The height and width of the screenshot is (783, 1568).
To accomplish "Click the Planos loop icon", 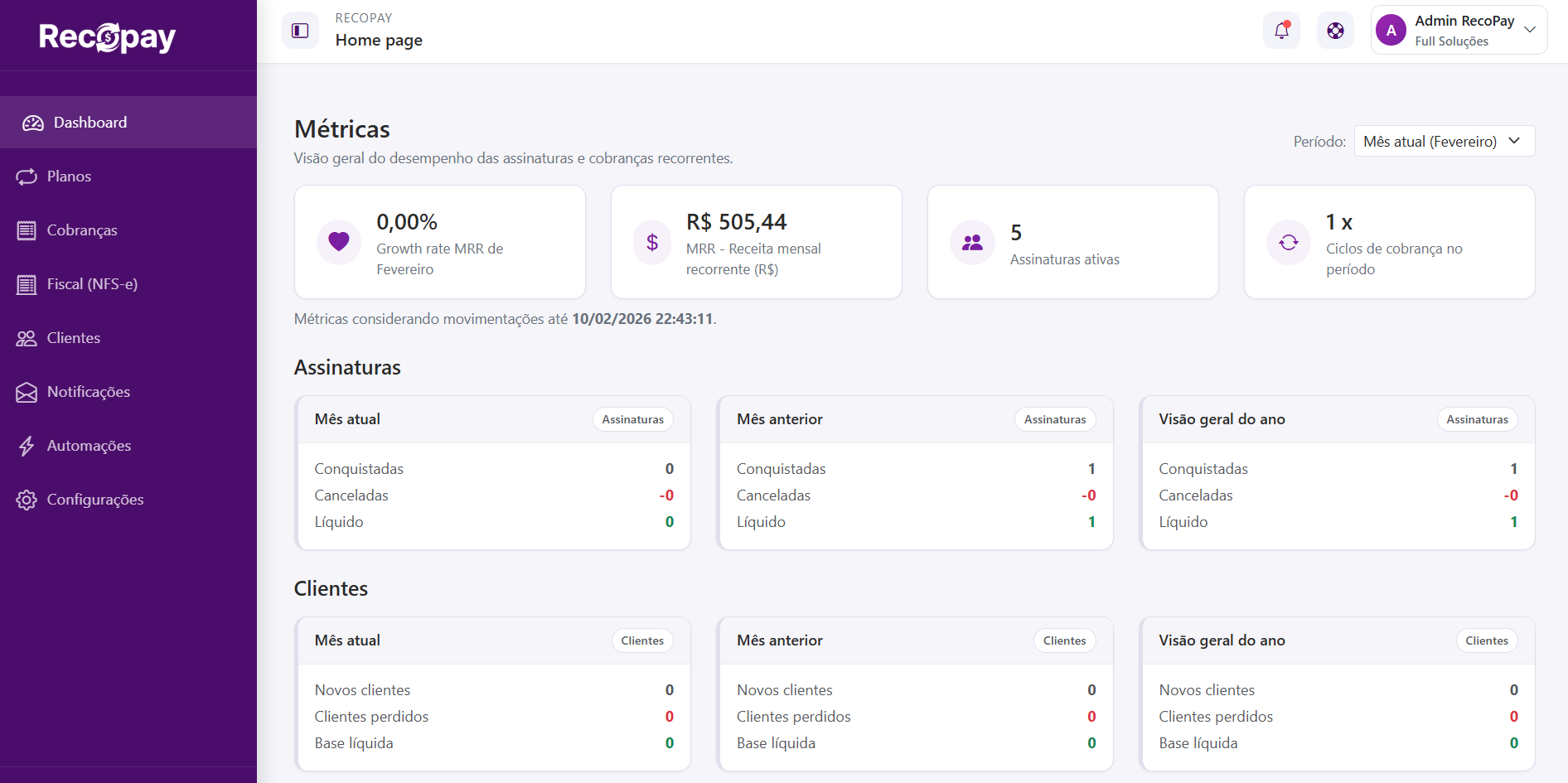I will (27, 176).
